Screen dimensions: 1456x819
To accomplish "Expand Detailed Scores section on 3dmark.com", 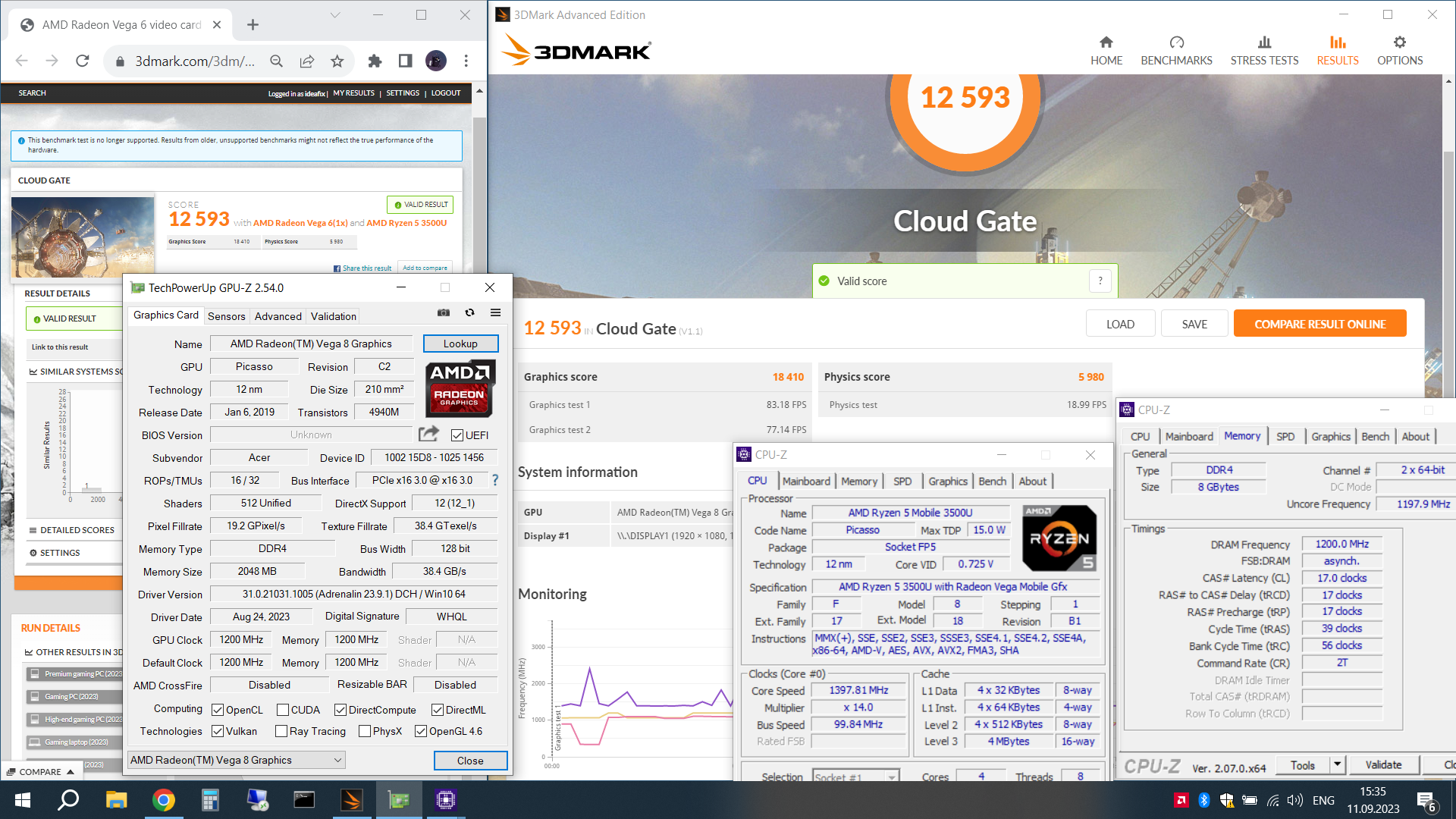I will pos(72,530).
